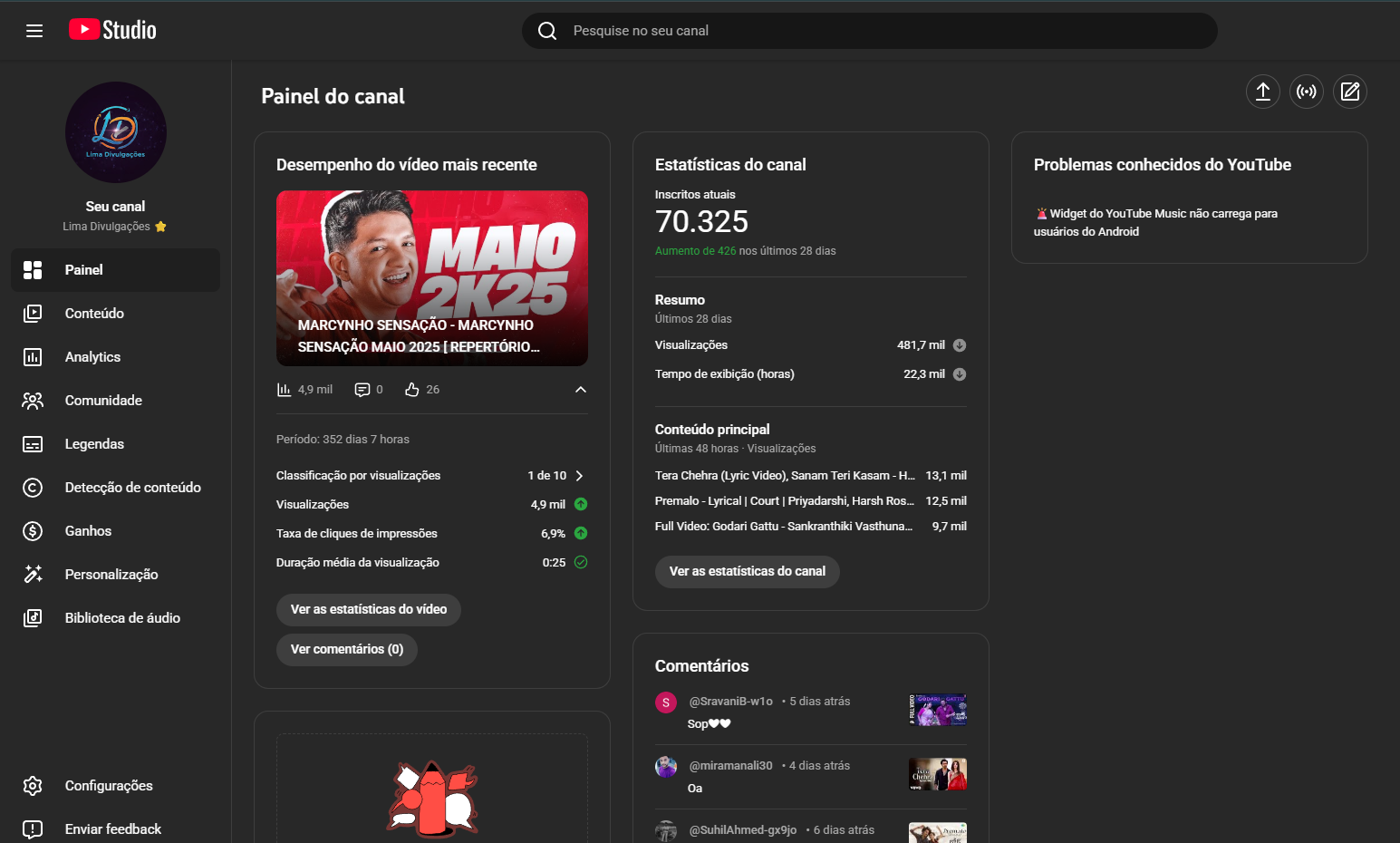Click the YouTube Studio logo
1400x843 pixels.
[113, 30]
